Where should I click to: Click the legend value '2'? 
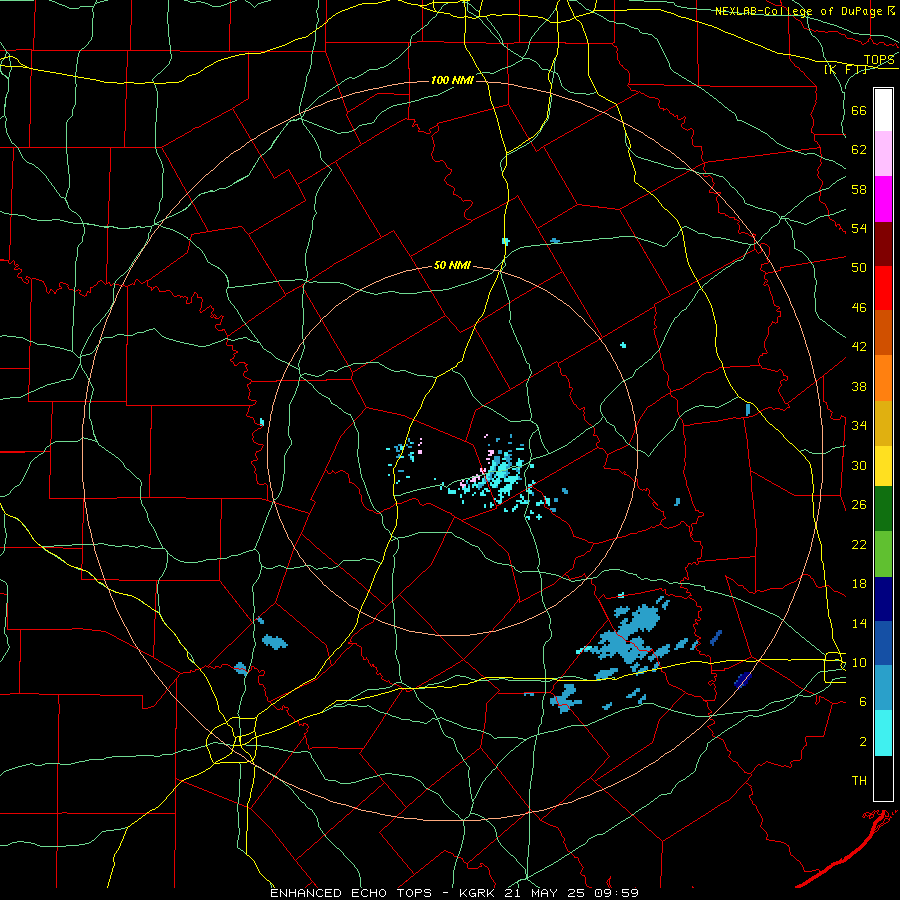pyautogui.click(x=863, y=742)
